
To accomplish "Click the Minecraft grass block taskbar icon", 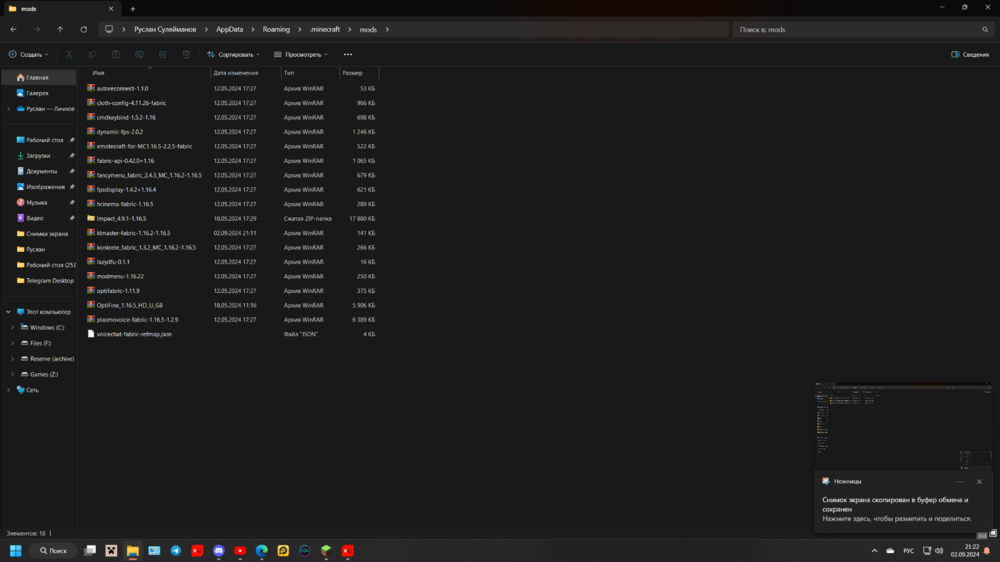I will pyautogui.click(x=326, y=551).
